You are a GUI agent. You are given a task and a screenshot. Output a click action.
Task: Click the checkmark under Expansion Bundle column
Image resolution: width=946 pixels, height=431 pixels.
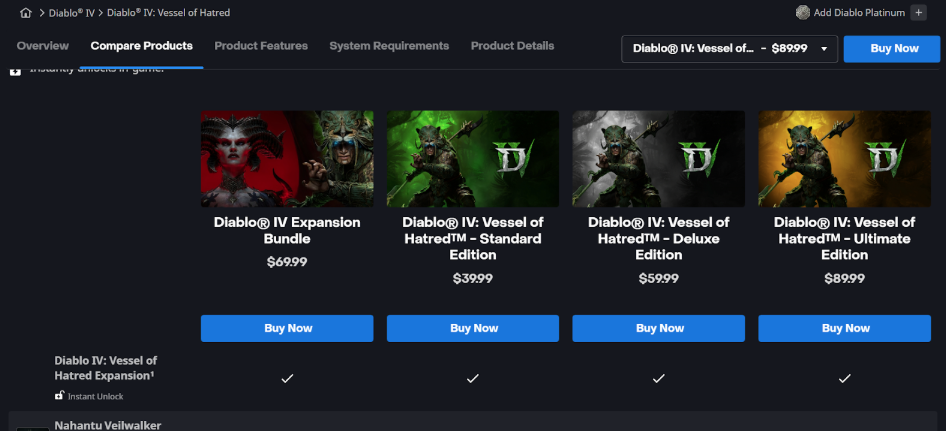point(287,378)
